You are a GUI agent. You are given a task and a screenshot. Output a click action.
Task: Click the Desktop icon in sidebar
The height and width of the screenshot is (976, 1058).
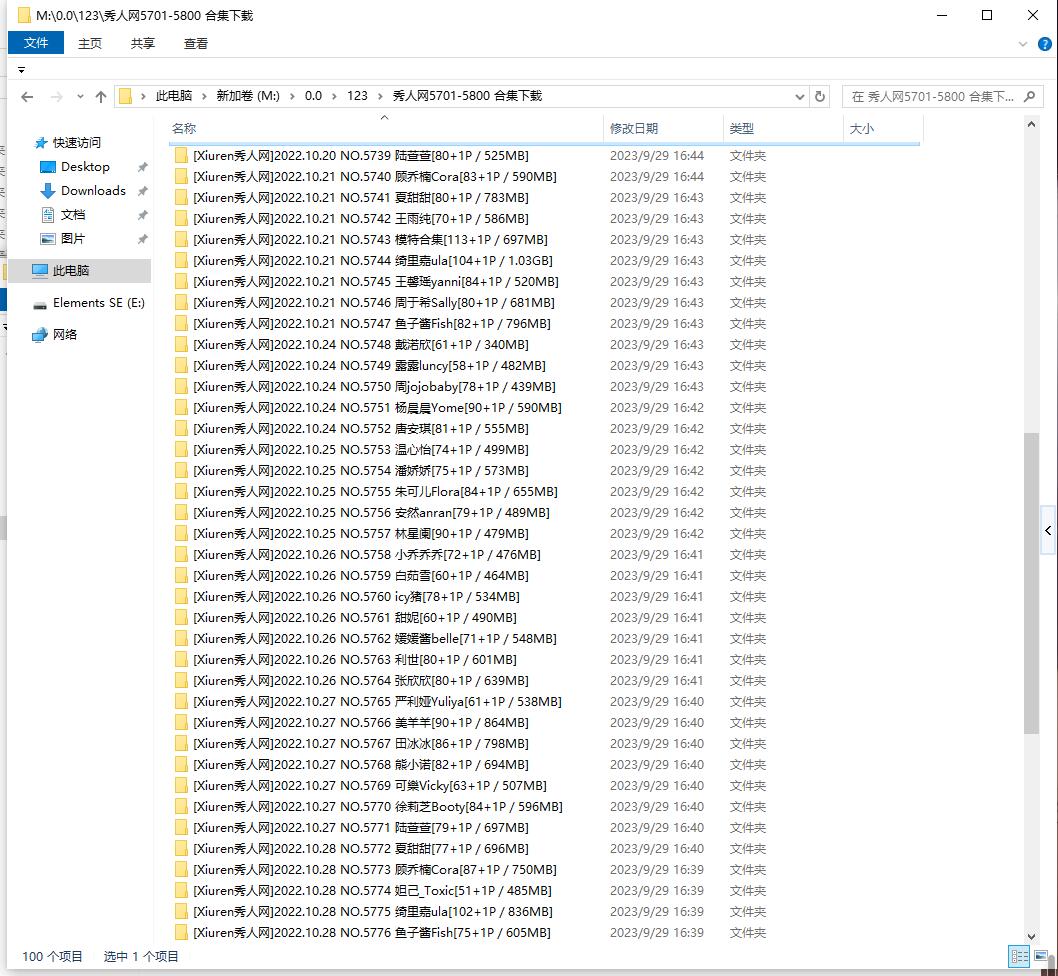coord(47,167)
